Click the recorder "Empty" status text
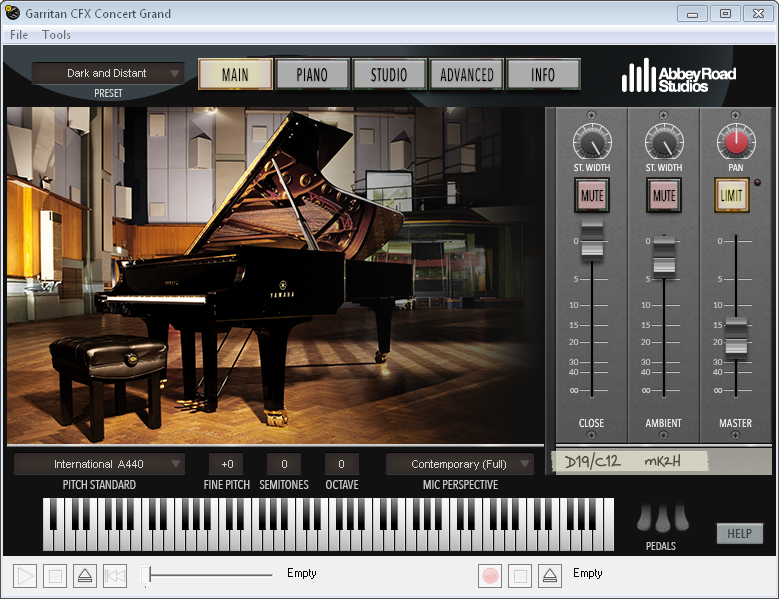779x599 pixels. point(588,573)
